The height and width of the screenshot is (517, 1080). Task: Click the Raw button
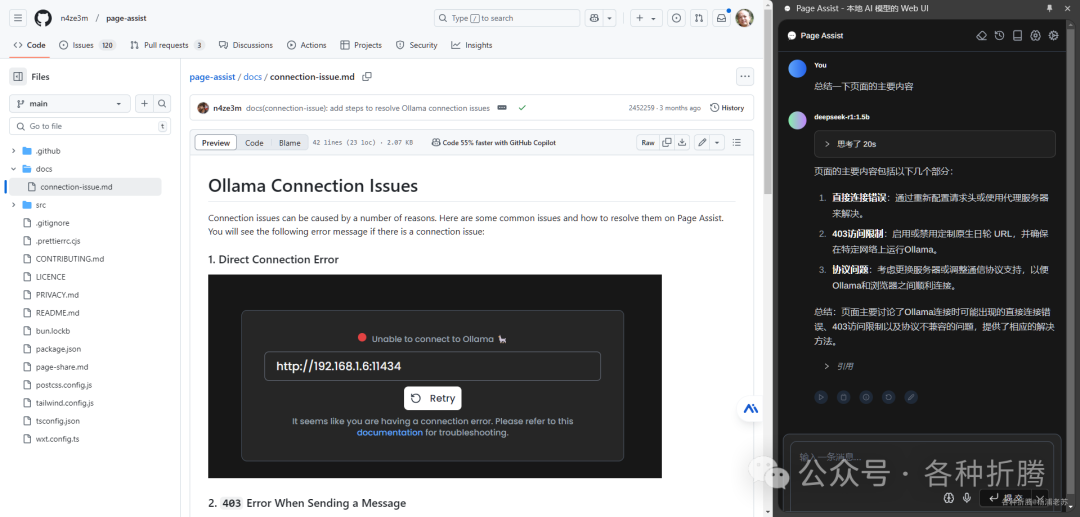(x=647, y=143)
